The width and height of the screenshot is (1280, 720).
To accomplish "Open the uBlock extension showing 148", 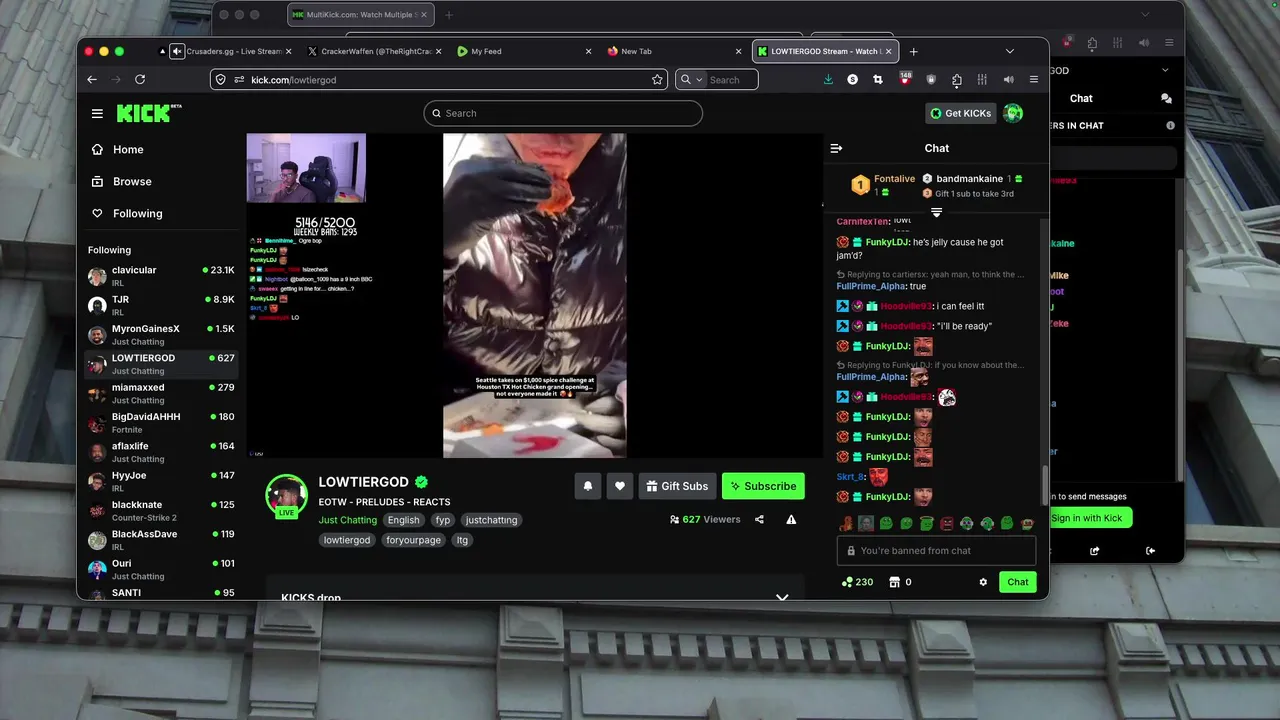I will coord(905,78).
